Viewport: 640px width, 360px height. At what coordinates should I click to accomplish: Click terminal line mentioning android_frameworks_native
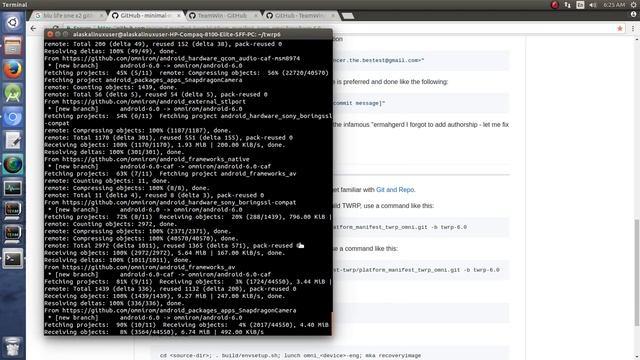(x=147, y=159)
